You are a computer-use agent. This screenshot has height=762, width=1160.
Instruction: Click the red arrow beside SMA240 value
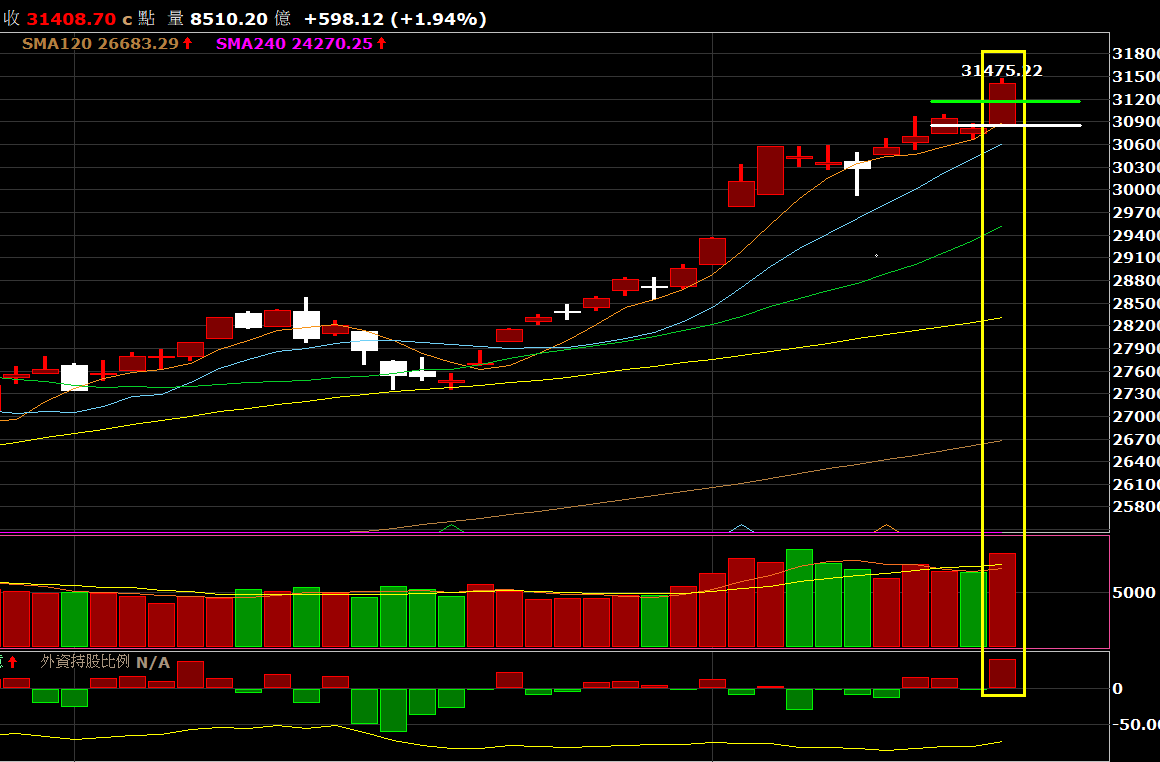pyautogui.click(x=381, y=44)
